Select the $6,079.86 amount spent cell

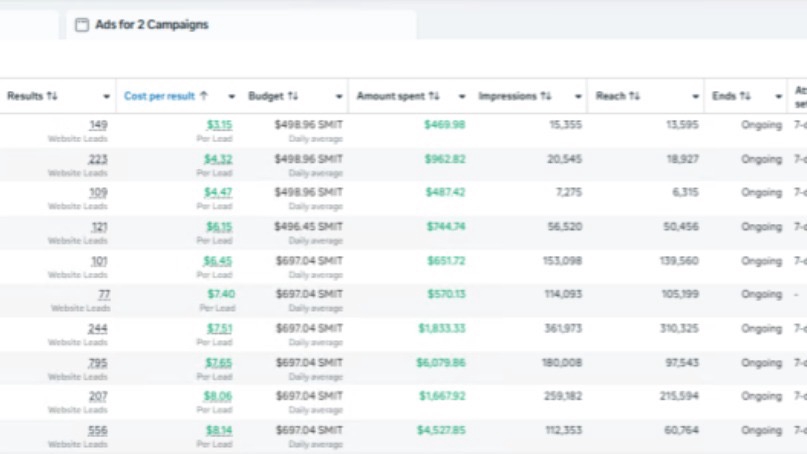pyautogui.click(x=440, y=363)
